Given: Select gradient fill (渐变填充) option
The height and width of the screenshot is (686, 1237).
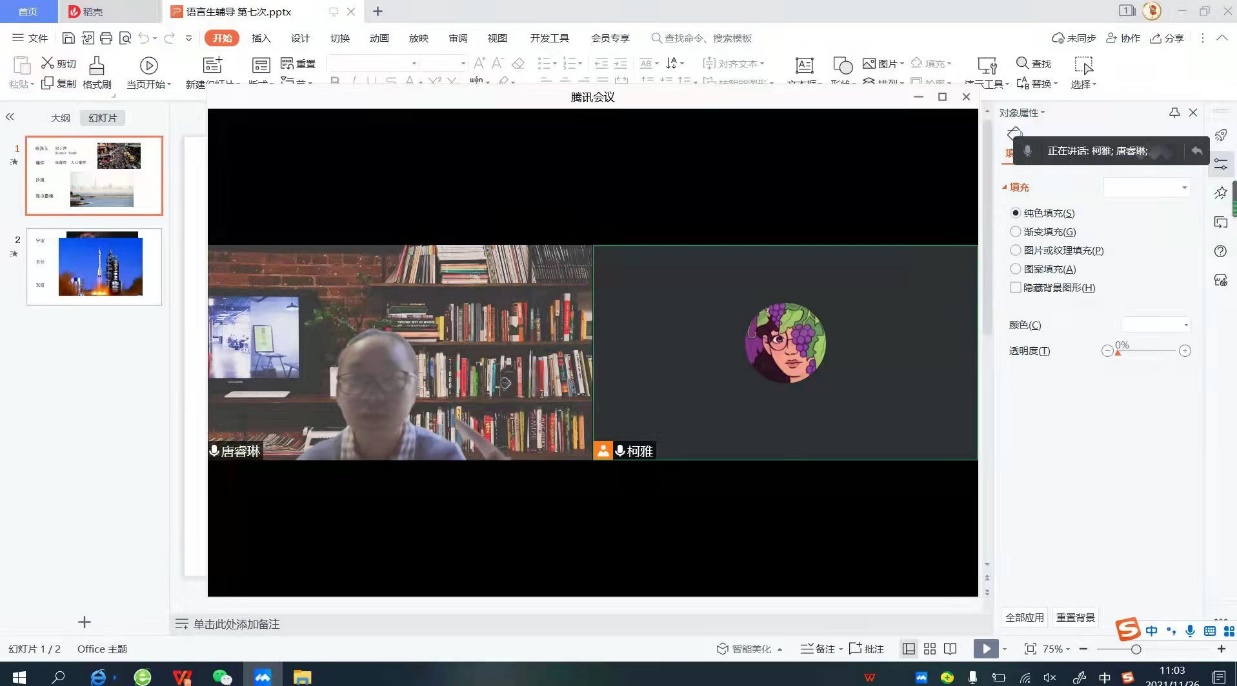Looking at the screenshot, I should [x=1016, y=232].
